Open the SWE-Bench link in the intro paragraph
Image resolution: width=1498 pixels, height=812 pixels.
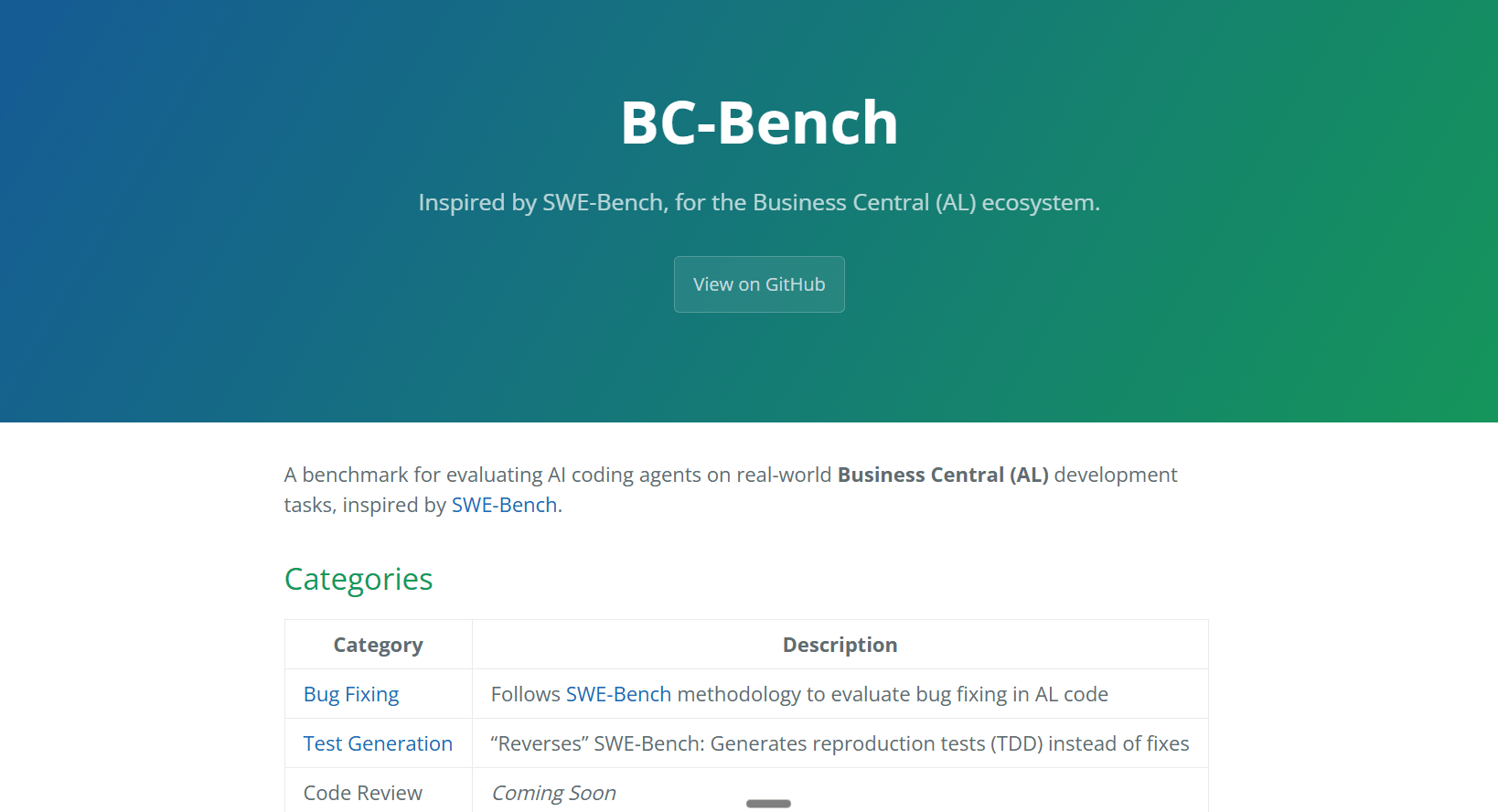(x=504, y=505)
